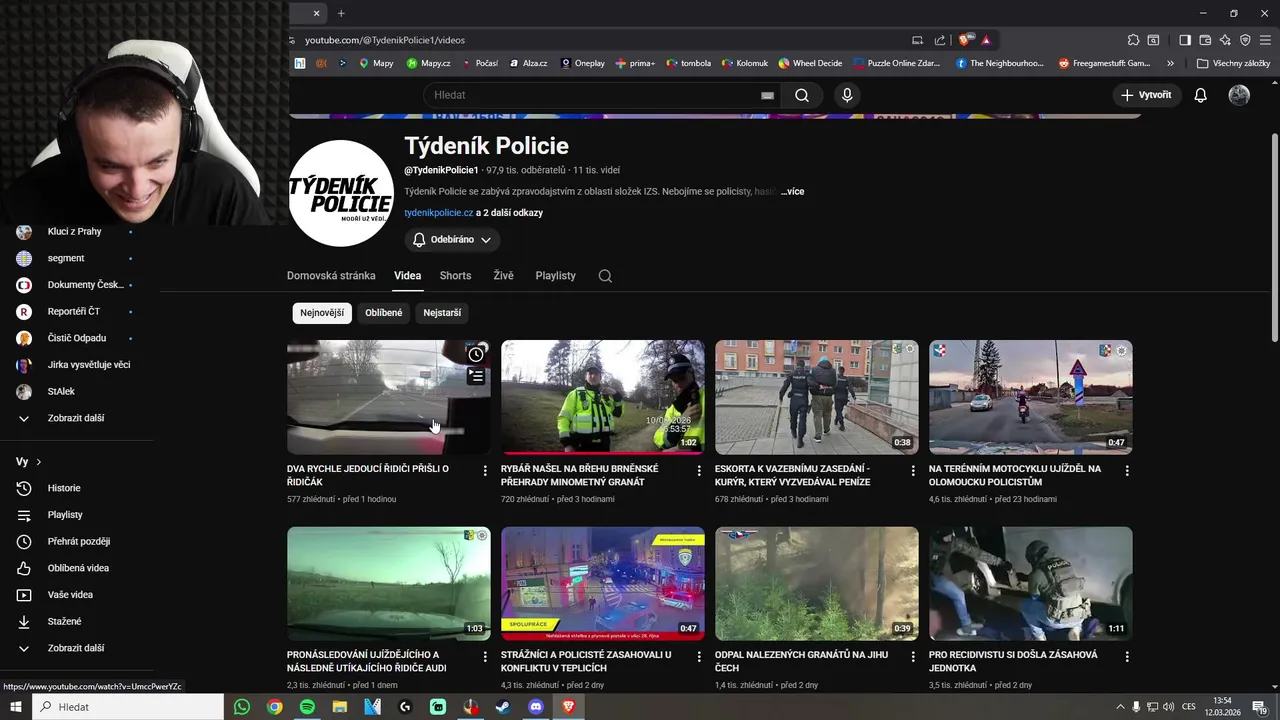Play PRO RECIDIVISTU SI DOŠLA thumbnail
The image size is (1280, 720).
coord(1031,584)
